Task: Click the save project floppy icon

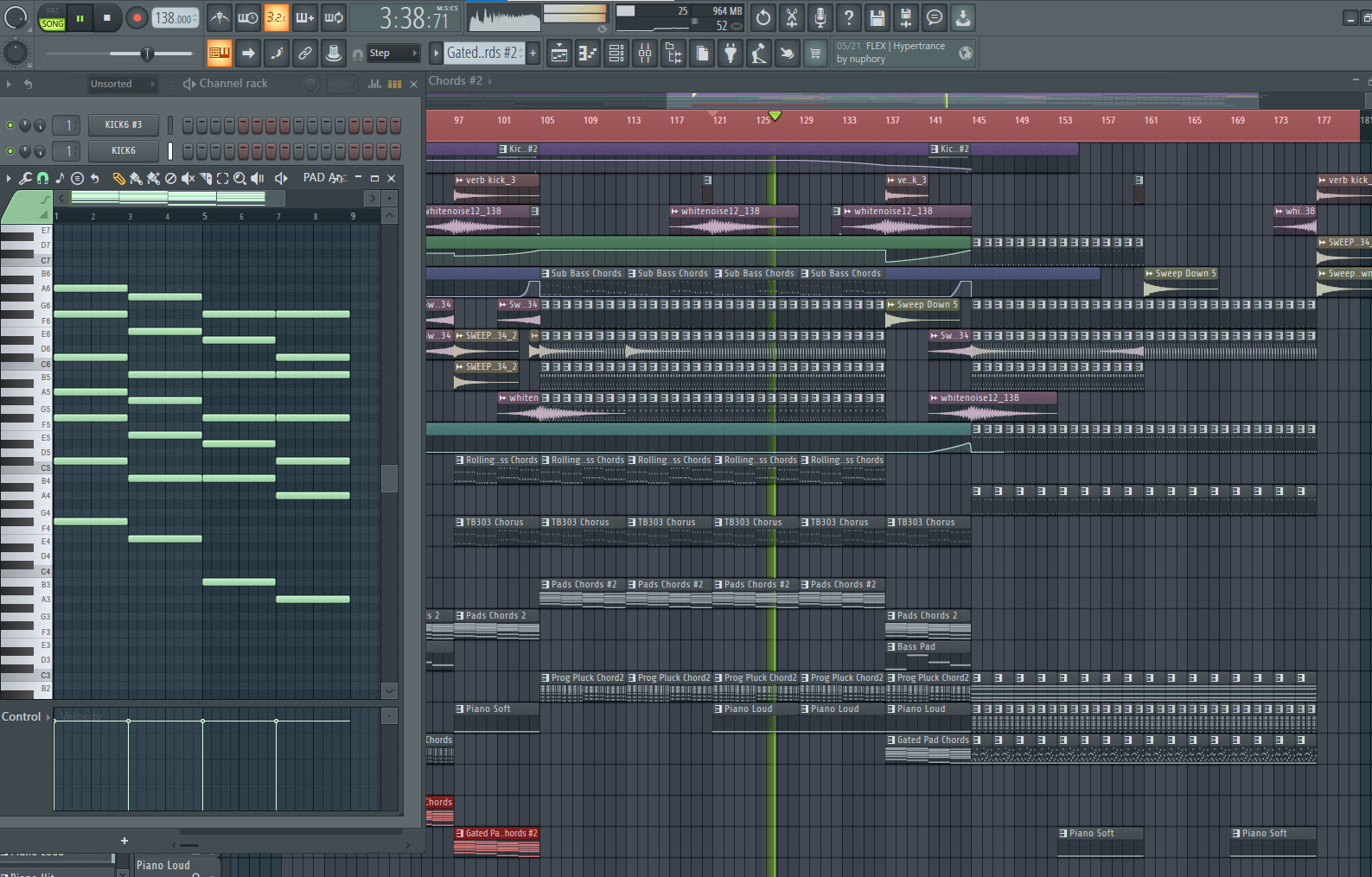Action: click(x=877, y=17)
